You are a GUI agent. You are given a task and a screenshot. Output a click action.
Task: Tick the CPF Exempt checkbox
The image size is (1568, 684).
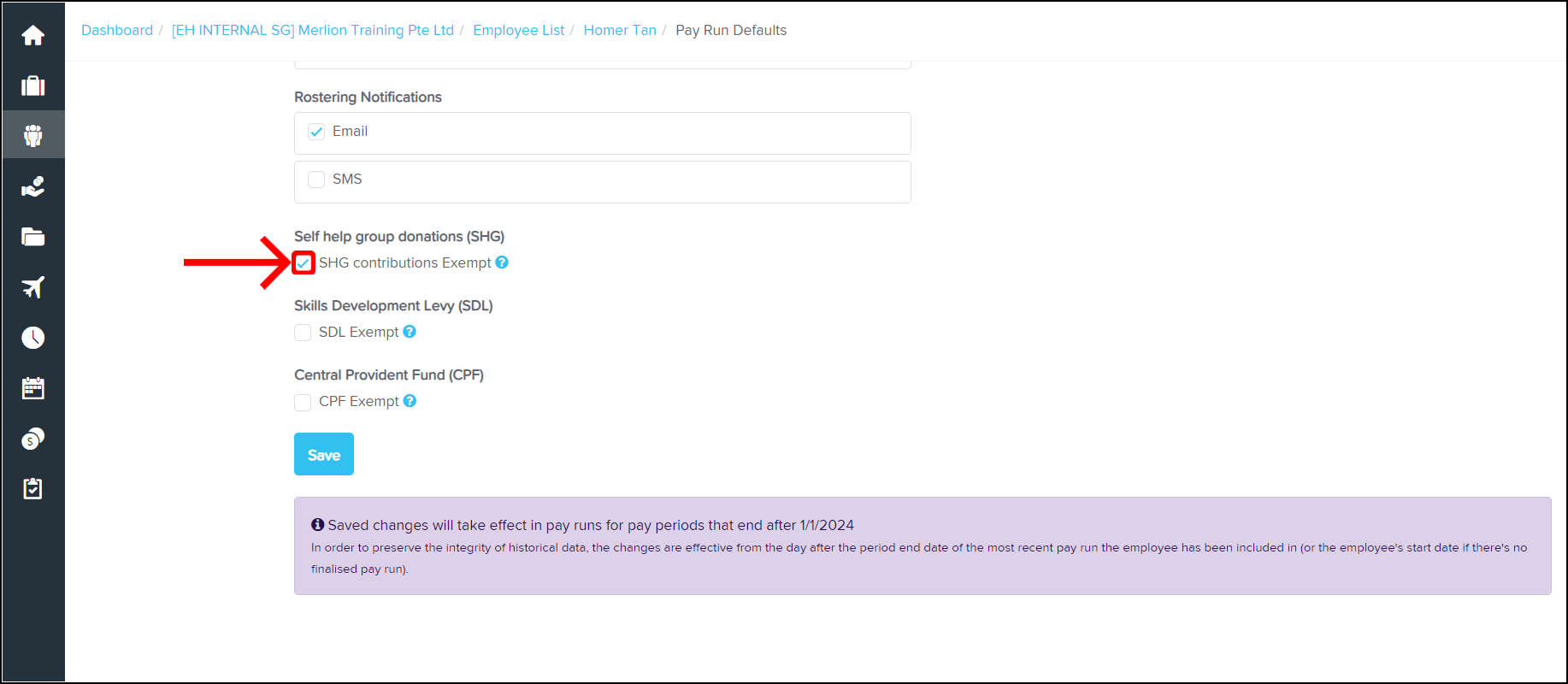tap(303, 402)
